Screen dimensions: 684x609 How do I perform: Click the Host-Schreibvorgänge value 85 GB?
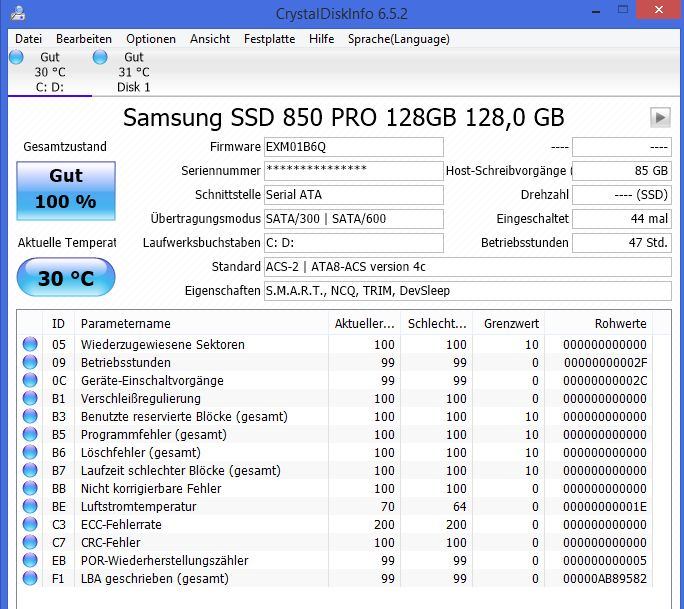(x=622, y=171)
